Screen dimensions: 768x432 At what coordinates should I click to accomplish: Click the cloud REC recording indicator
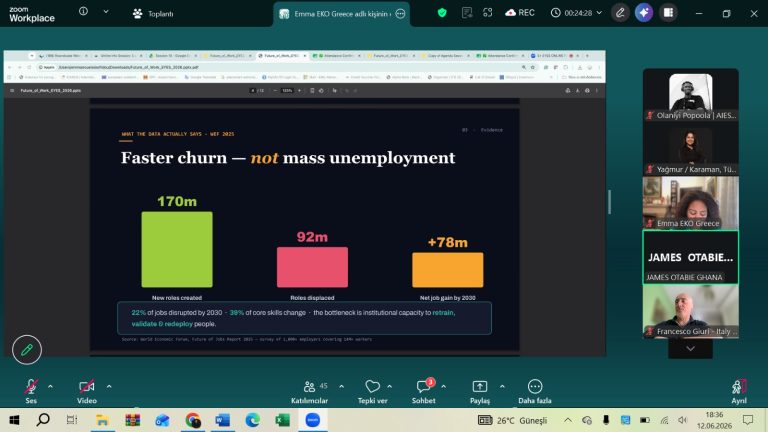click(520, 13)
